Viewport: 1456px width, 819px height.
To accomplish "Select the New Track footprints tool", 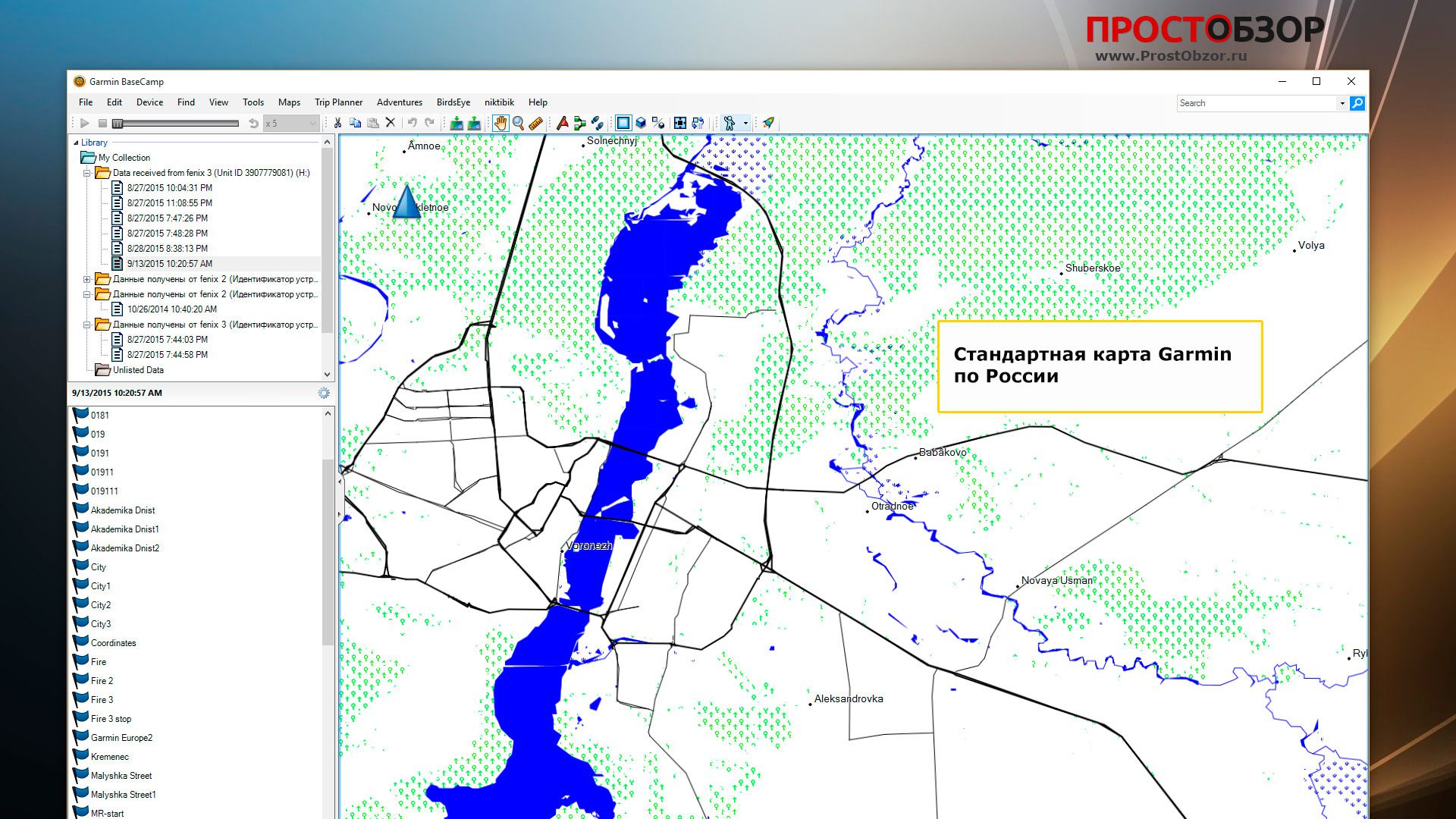I will click(x=598, y=123).
